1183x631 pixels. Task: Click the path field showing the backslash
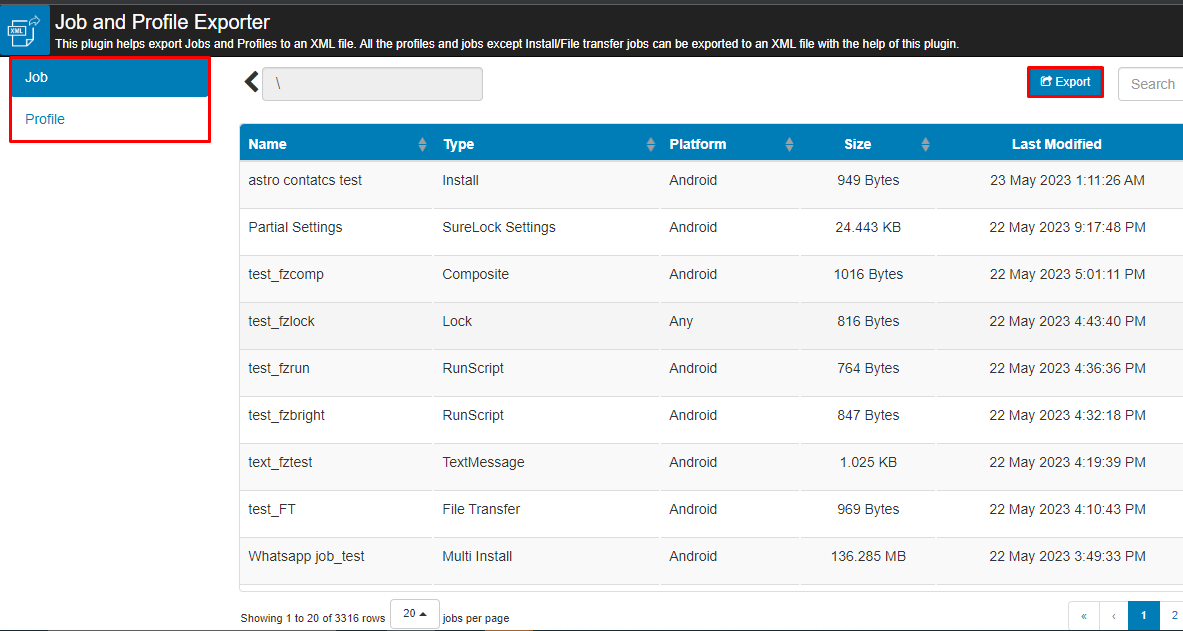coord(372,84)
